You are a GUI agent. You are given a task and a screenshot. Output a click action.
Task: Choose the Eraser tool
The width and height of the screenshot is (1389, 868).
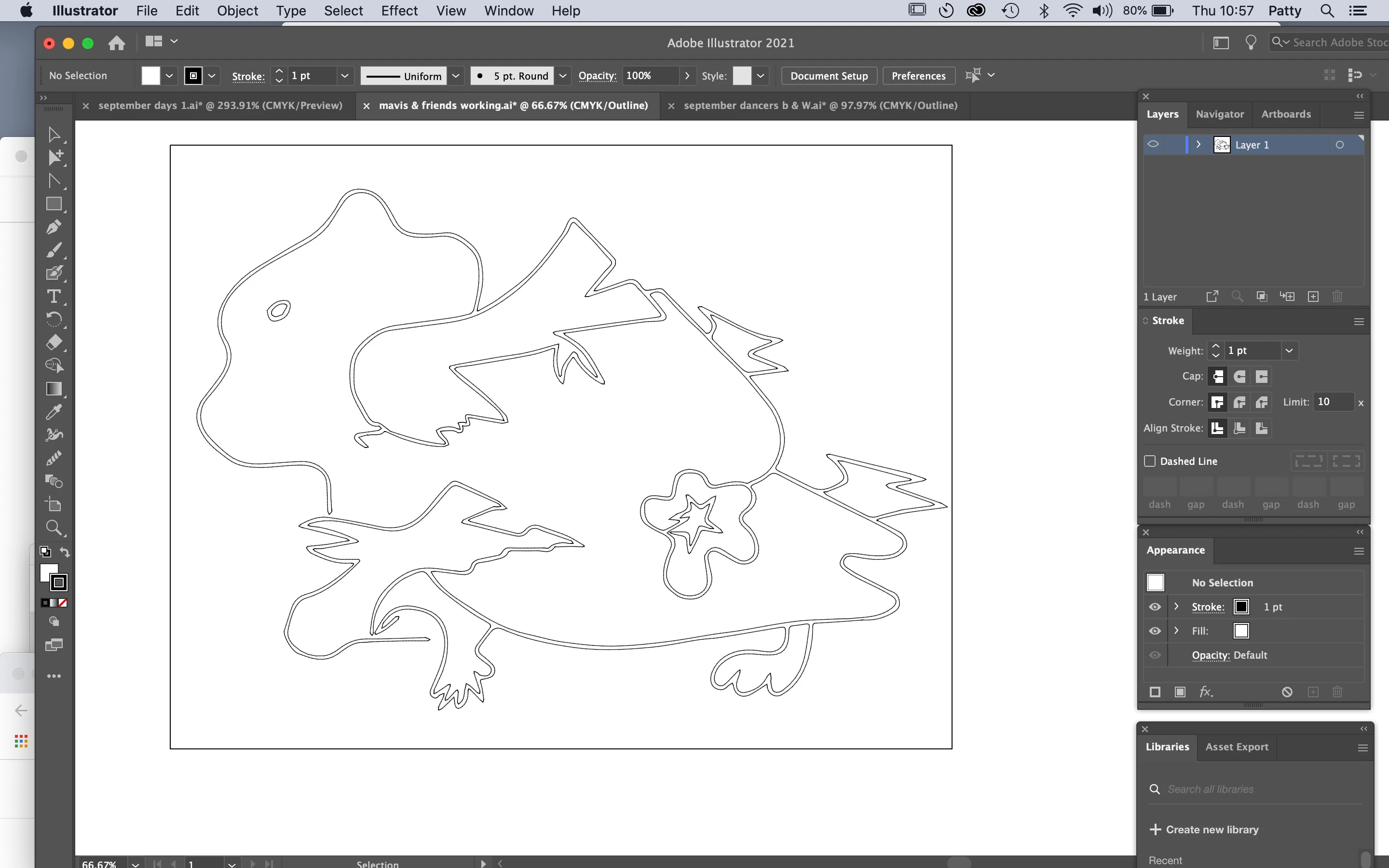pos(54,342)
